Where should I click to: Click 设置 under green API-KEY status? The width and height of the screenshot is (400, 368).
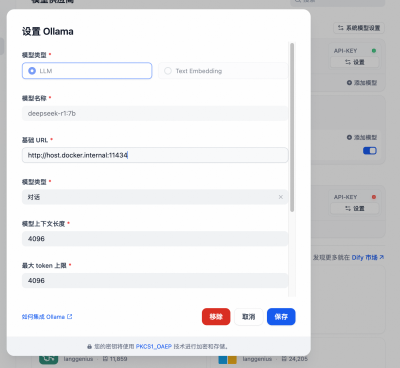tap(355, 62)
